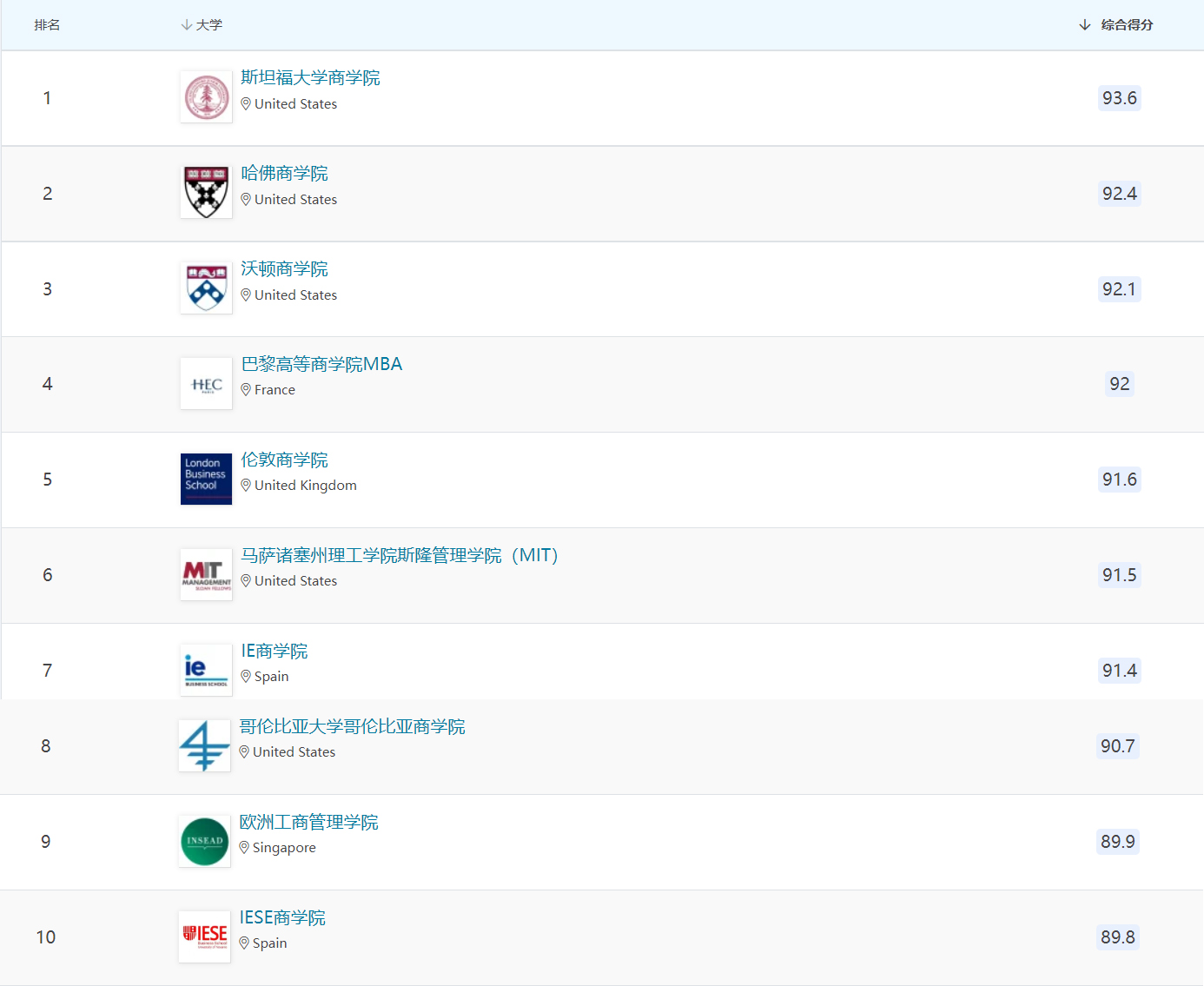Screen dimensions: 1204x986
Task: Click location pin for MIT斯隆管理学院
Action: (x=246, y=581)
